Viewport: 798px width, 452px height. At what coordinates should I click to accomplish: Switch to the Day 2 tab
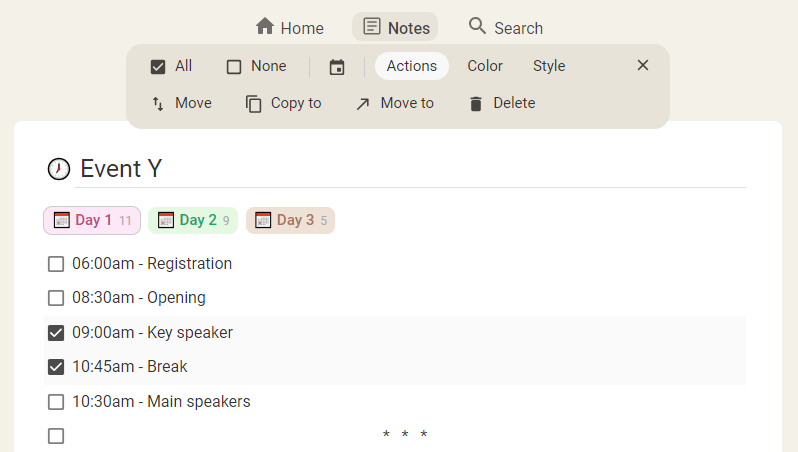pyautogui.click(x=193, y=220)
